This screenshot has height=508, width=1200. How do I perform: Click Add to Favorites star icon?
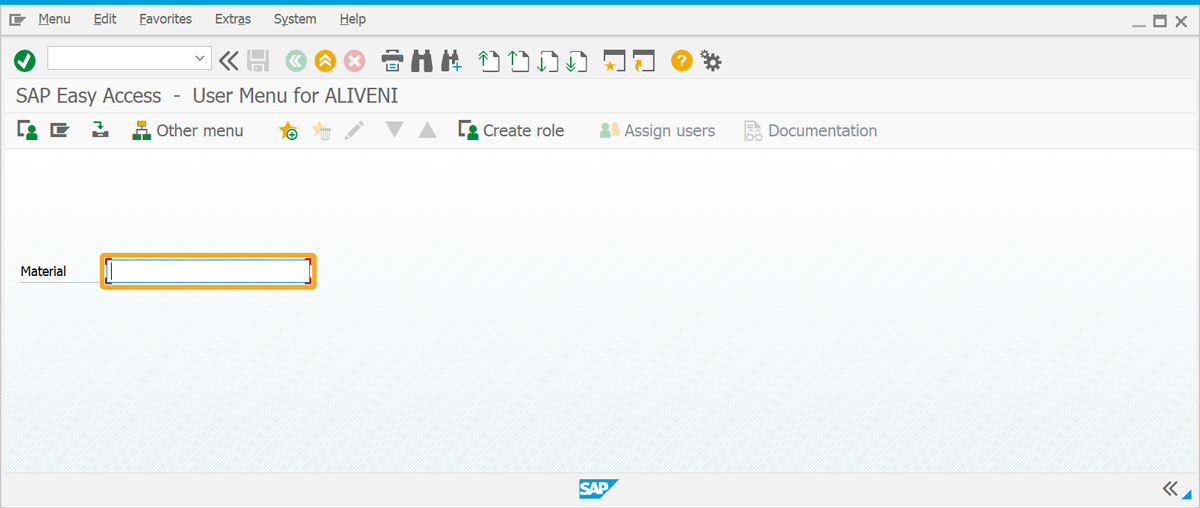tap(288, 130)
